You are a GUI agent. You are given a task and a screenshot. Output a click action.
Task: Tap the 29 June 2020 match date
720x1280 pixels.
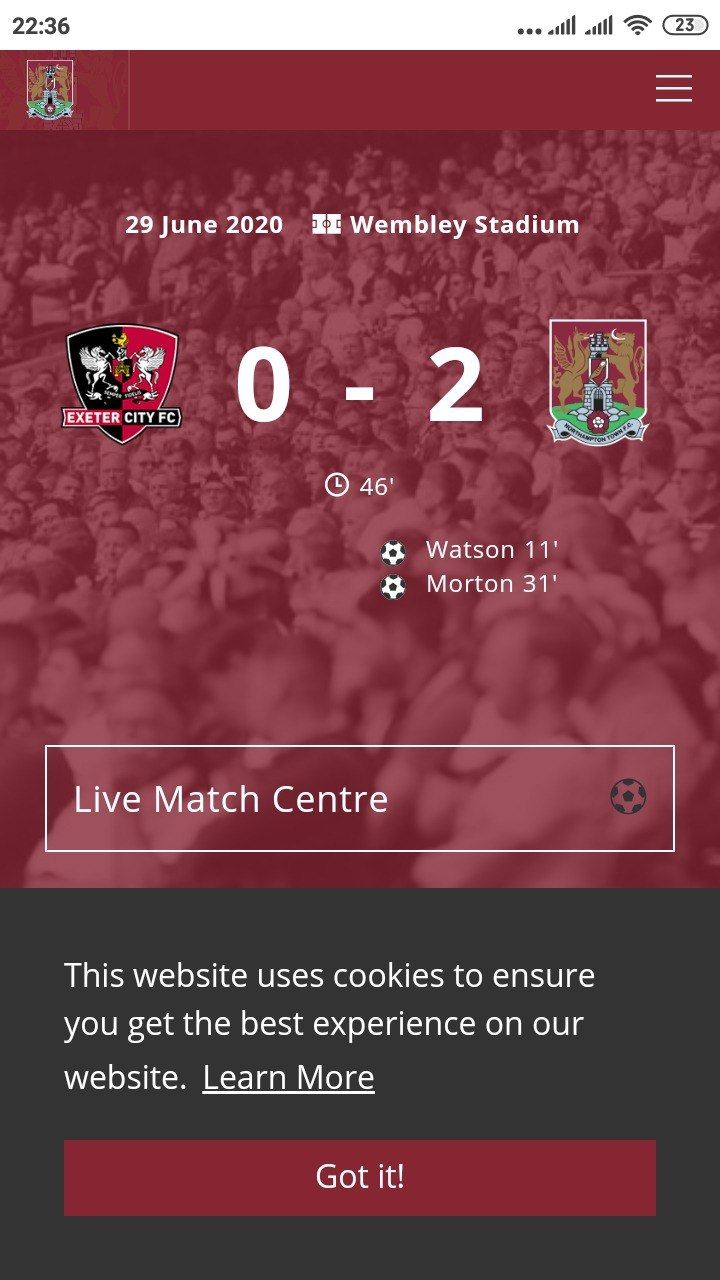(x=204, y=224)
